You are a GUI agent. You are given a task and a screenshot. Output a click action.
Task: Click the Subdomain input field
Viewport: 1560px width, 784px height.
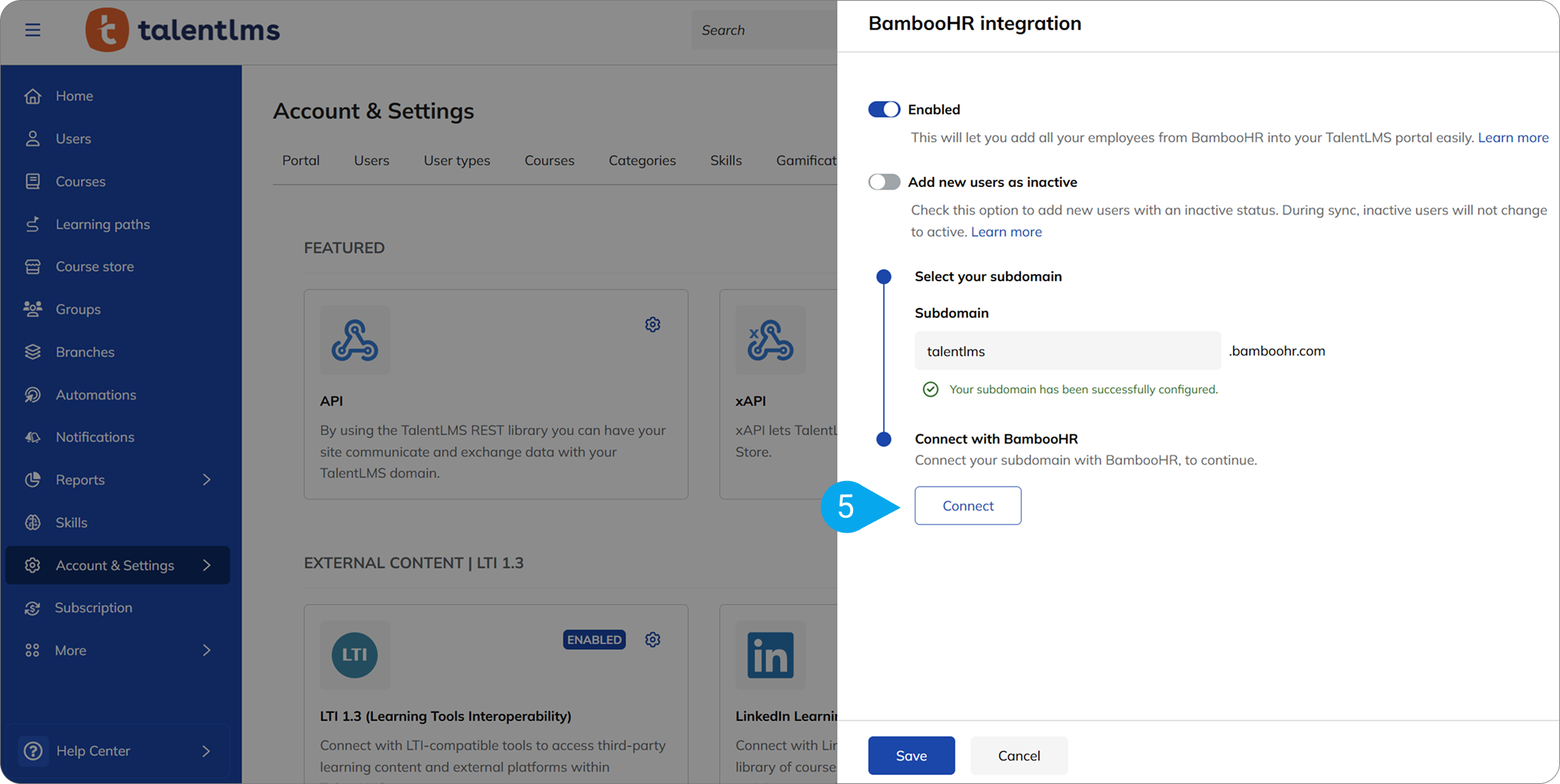[x=1067, y=351]
